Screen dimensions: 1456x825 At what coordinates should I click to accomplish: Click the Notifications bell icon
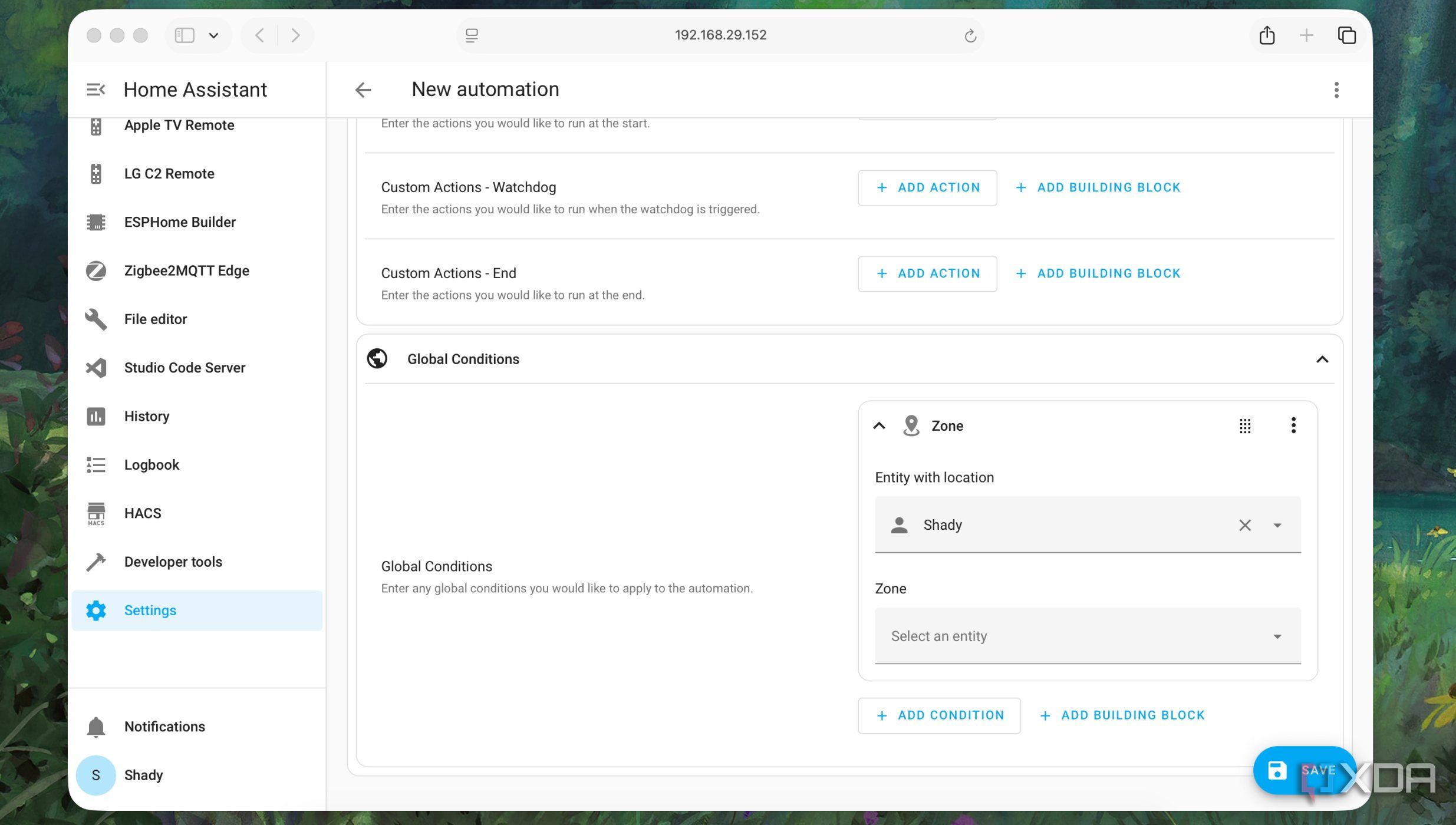[96, 727]
